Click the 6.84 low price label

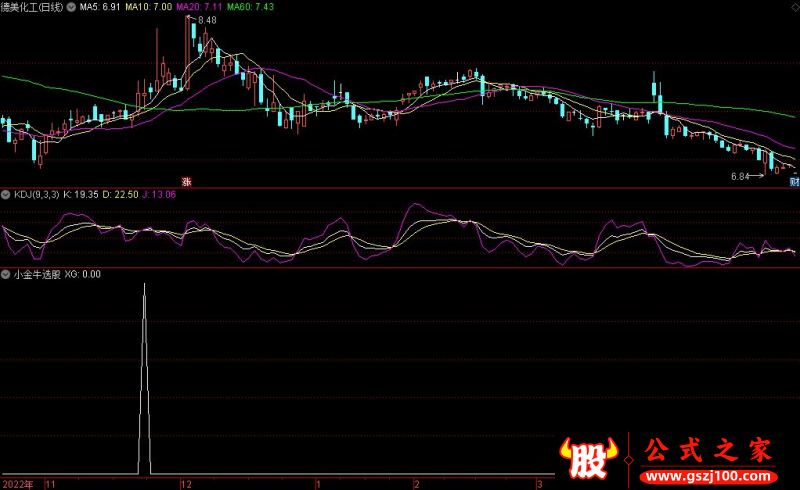point(740,177)
